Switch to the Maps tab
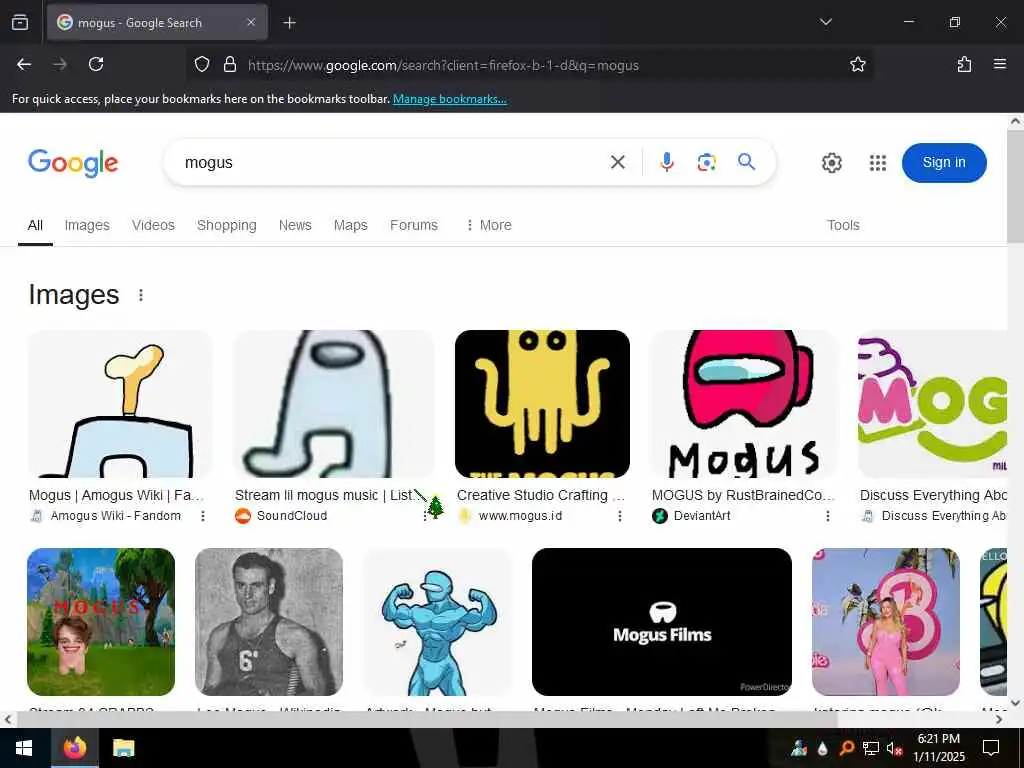This screenshot has height=768, width=1024. coord(351,225)
